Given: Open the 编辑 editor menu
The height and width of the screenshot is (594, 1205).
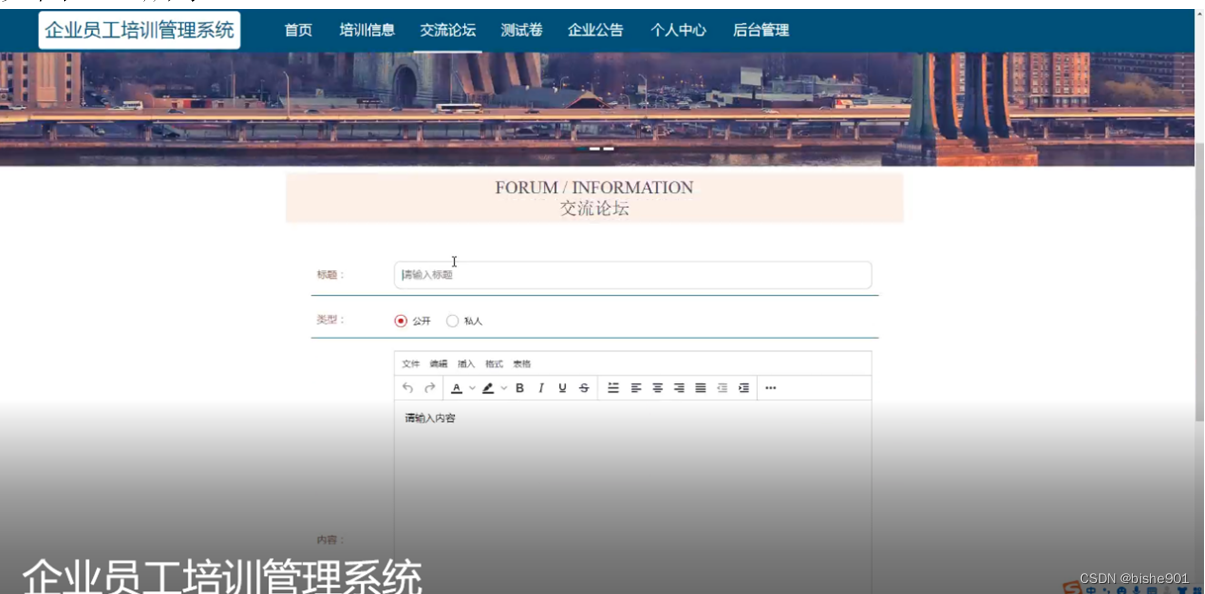Looking at the screenshot, I should tap(439, 364).
